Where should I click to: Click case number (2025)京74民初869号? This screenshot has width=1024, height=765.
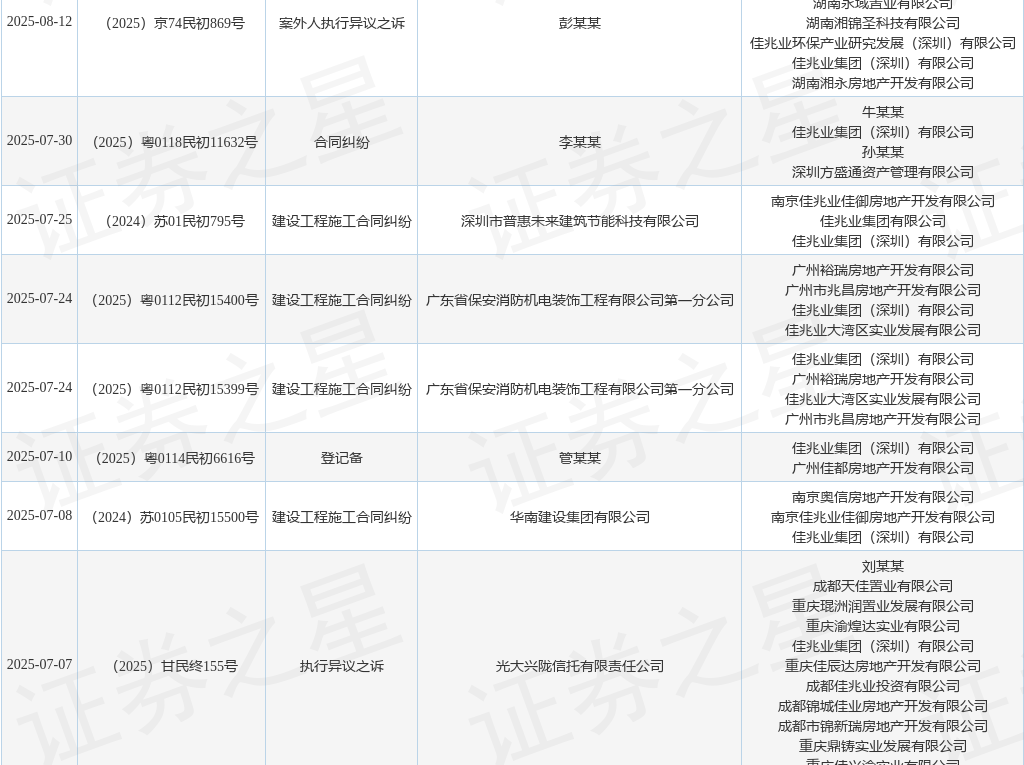(x=172, y=24)
